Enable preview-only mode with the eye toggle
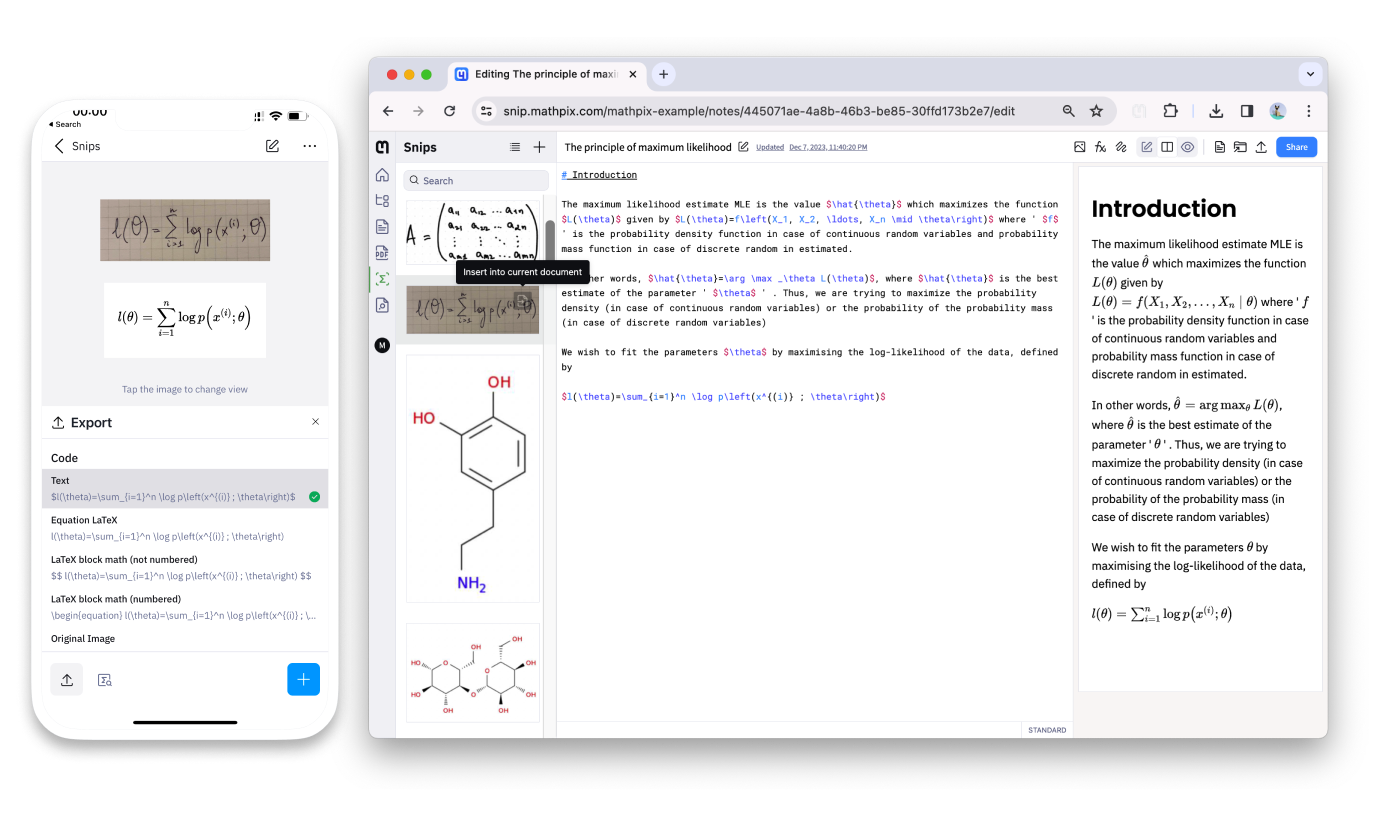The image size is (1376, 826). coord(1188,146)
